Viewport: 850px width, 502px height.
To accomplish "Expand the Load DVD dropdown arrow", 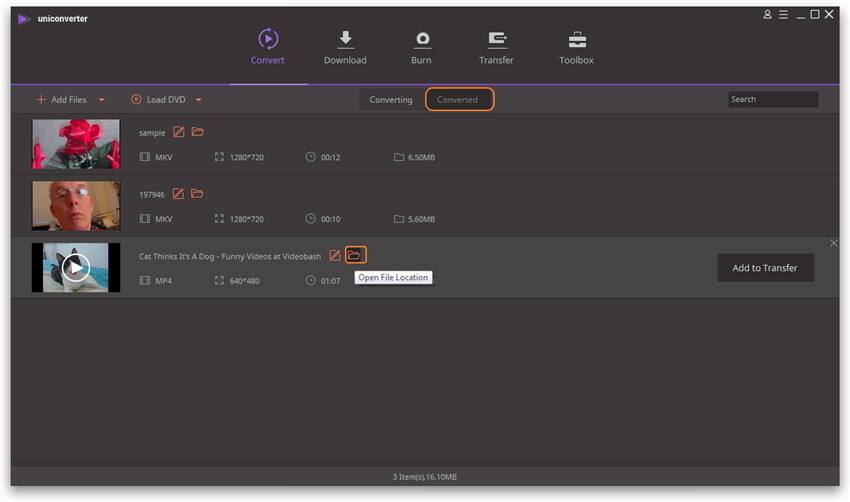I will point(198,100).
